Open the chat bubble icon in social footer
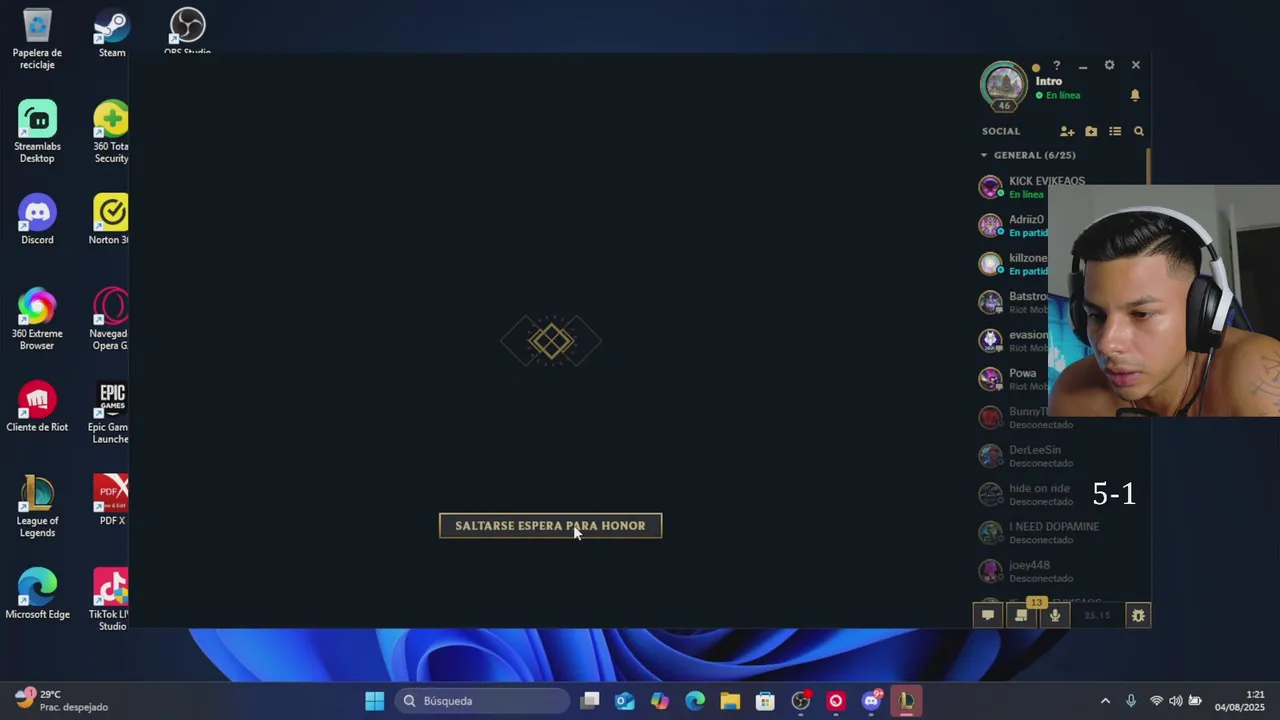 pos(987,615)
